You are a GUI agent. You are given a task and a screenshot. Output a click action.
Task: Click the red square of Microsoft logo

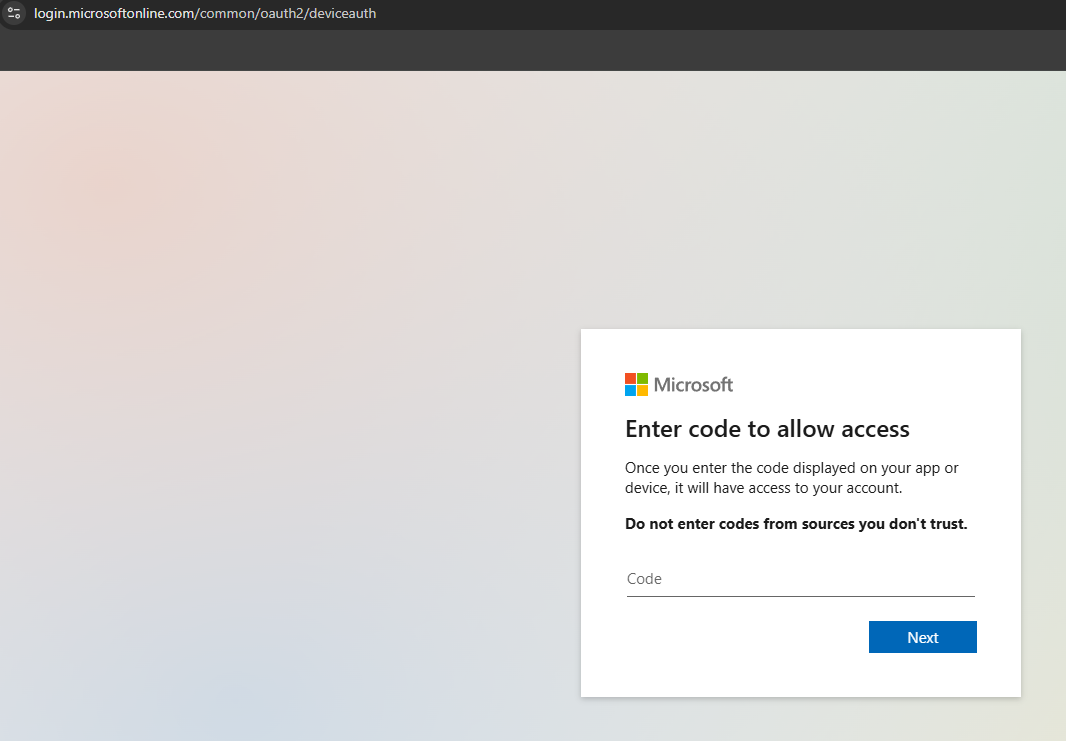click(x=630, y=379)
